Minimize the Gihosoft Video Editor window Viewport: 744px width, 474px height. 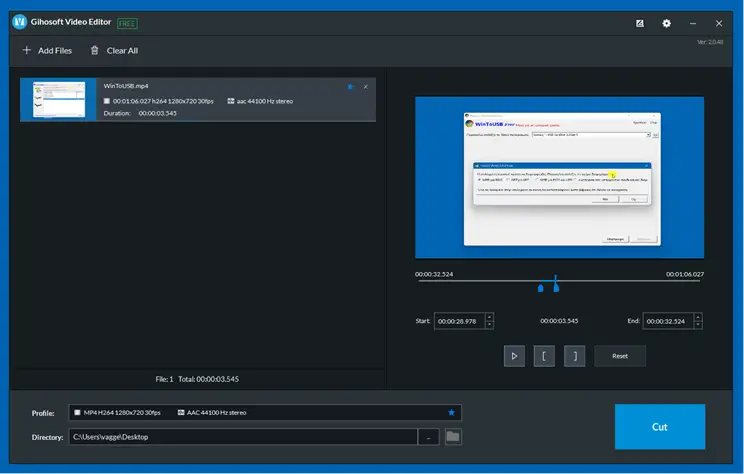tap(693, 23)
